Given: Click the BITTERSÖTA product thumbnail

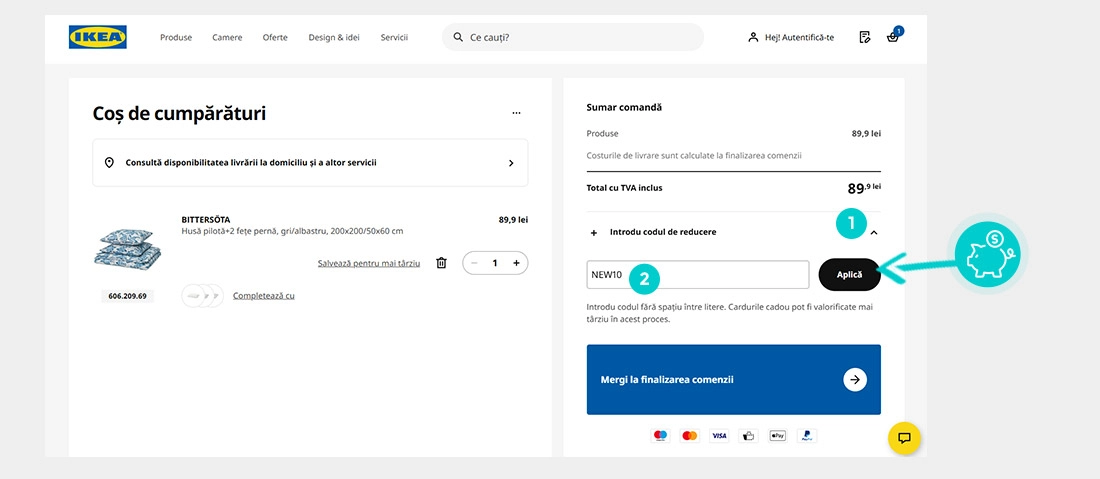Looking at the screenshot, I should tap(128, 249).
